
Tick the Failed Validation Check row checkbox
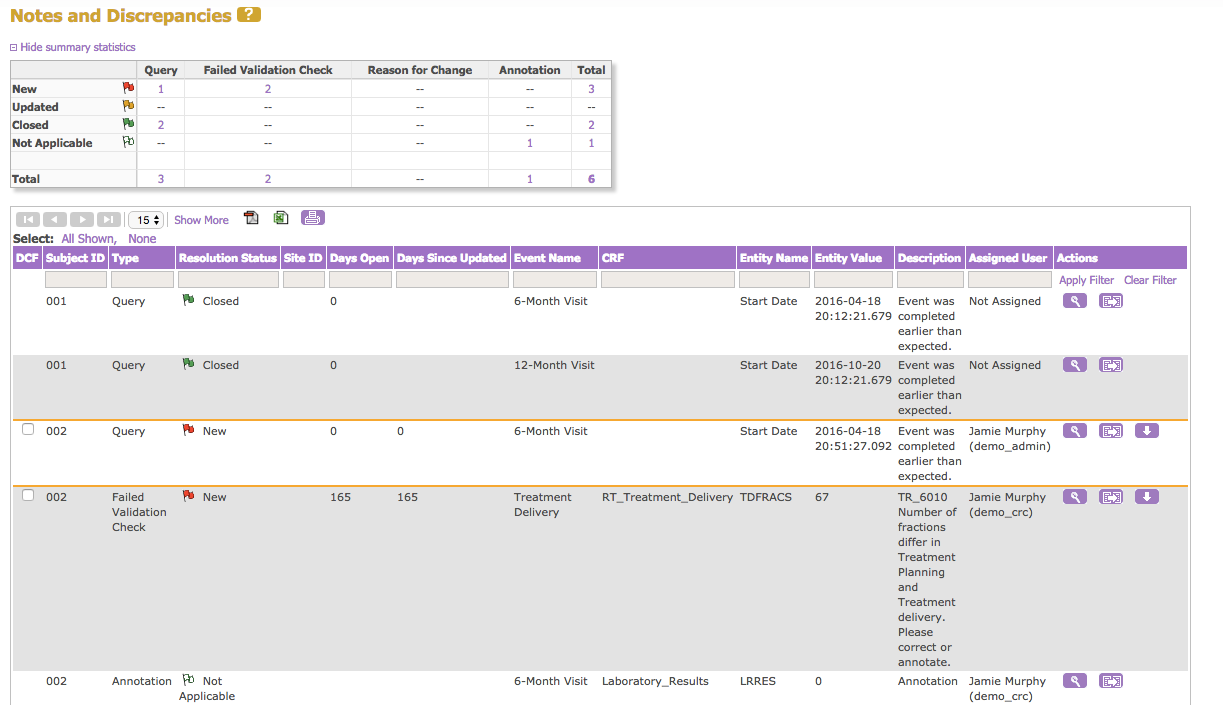(x=28, y=496)
